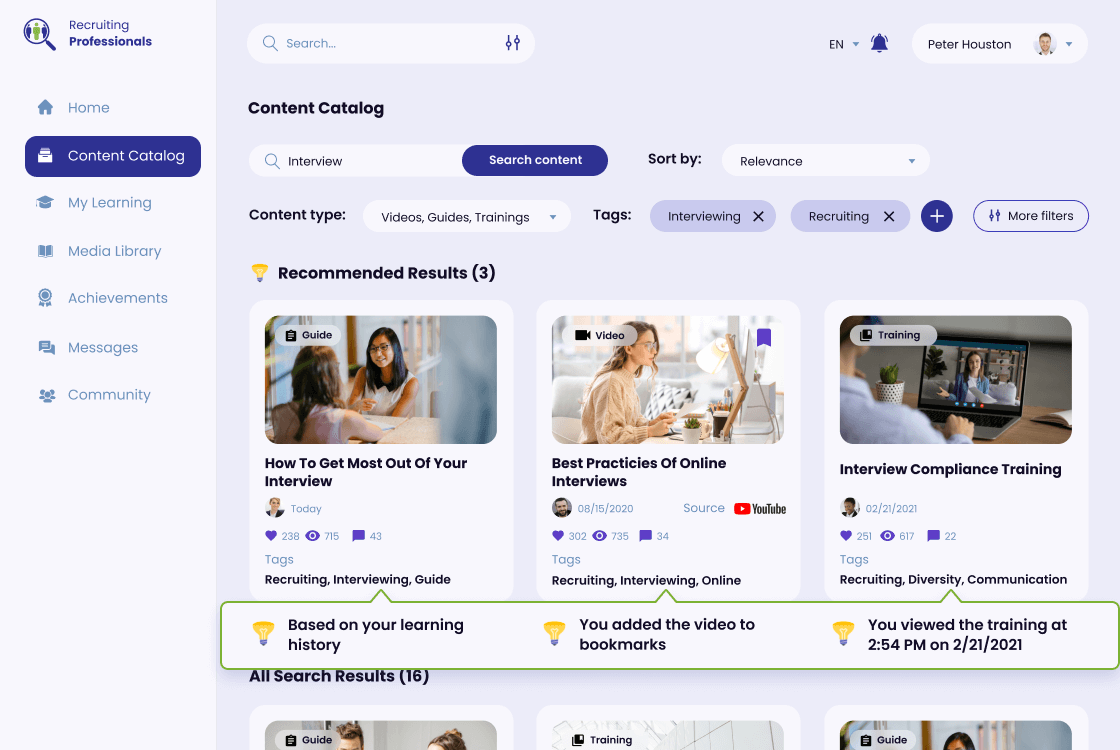The height and width of the screenshot is (750, 1120).
Task: Remove the Interviewing tag filter
Action: (x=758, y=217)
